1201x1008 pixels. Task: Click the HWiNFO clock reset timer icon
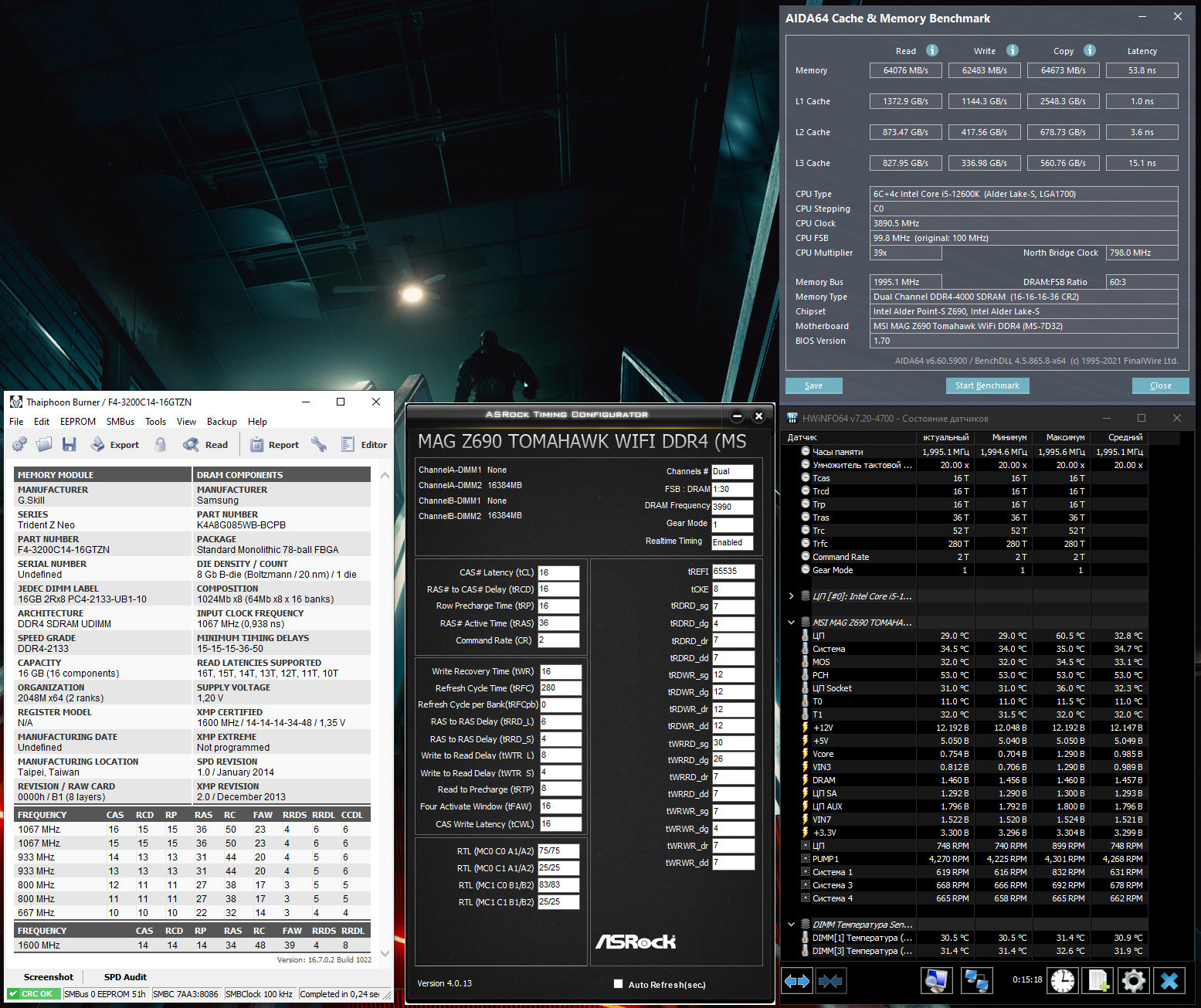click(x=1063, y=981)
